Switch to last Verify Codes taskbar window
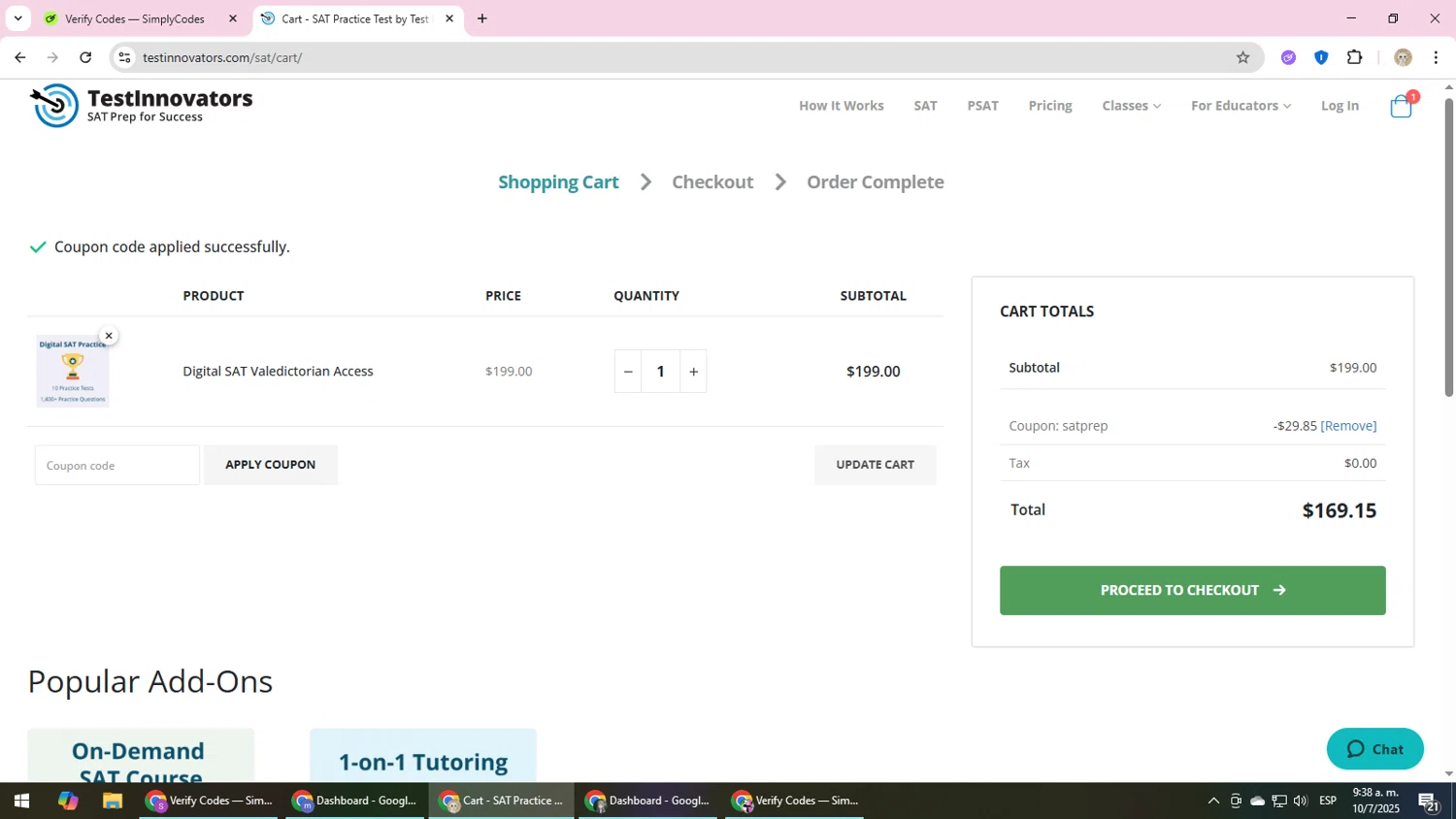The width and height of the screenshot is (1456, 819). (795, 802)
